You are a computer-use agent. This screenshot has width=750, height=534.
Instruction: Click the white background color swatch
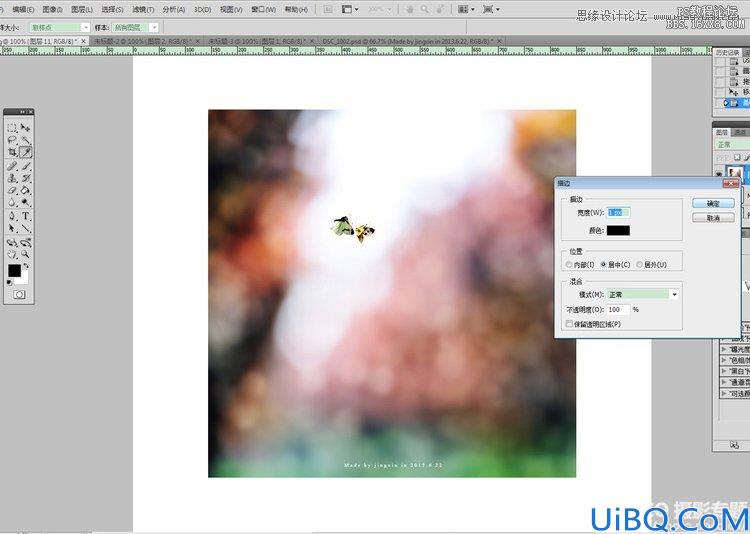(24, 279)
